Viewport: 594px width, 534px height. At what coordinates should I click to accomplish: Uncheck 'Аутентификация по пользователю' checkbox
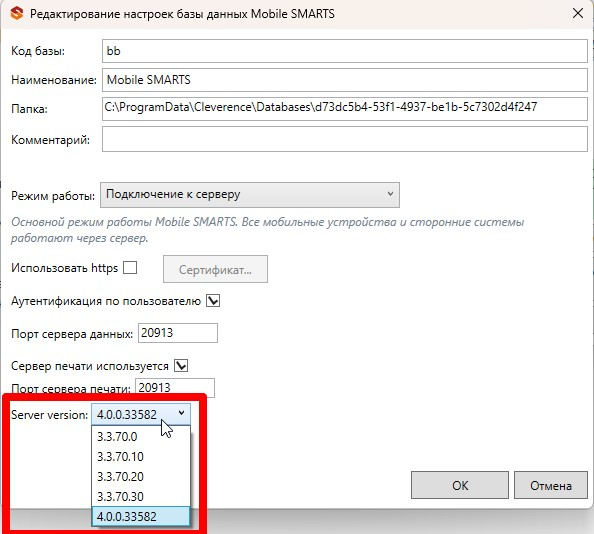213,301
